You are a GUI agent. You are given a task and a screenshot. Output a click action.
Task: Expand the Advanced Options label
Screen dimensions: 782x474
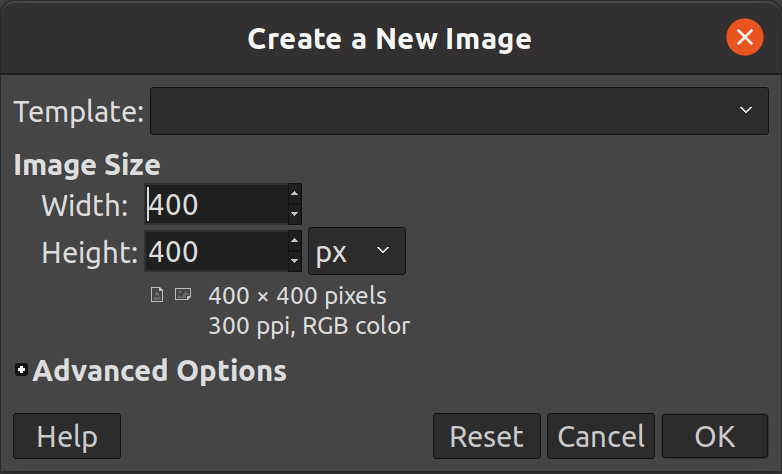[x=160, y=371]
